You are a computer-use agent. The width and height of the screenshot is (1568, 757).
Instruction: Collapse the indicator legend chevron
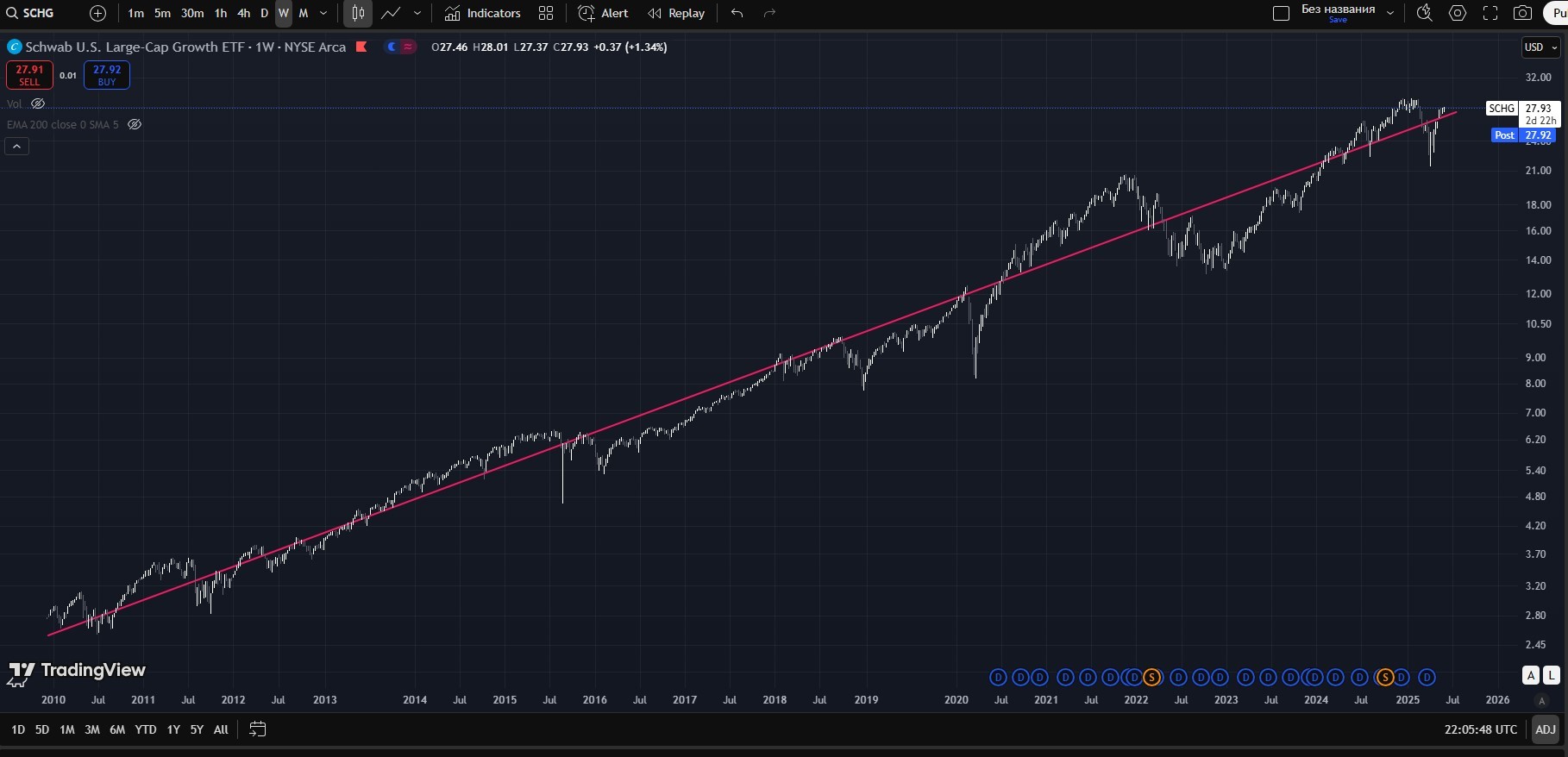(16, 147)
